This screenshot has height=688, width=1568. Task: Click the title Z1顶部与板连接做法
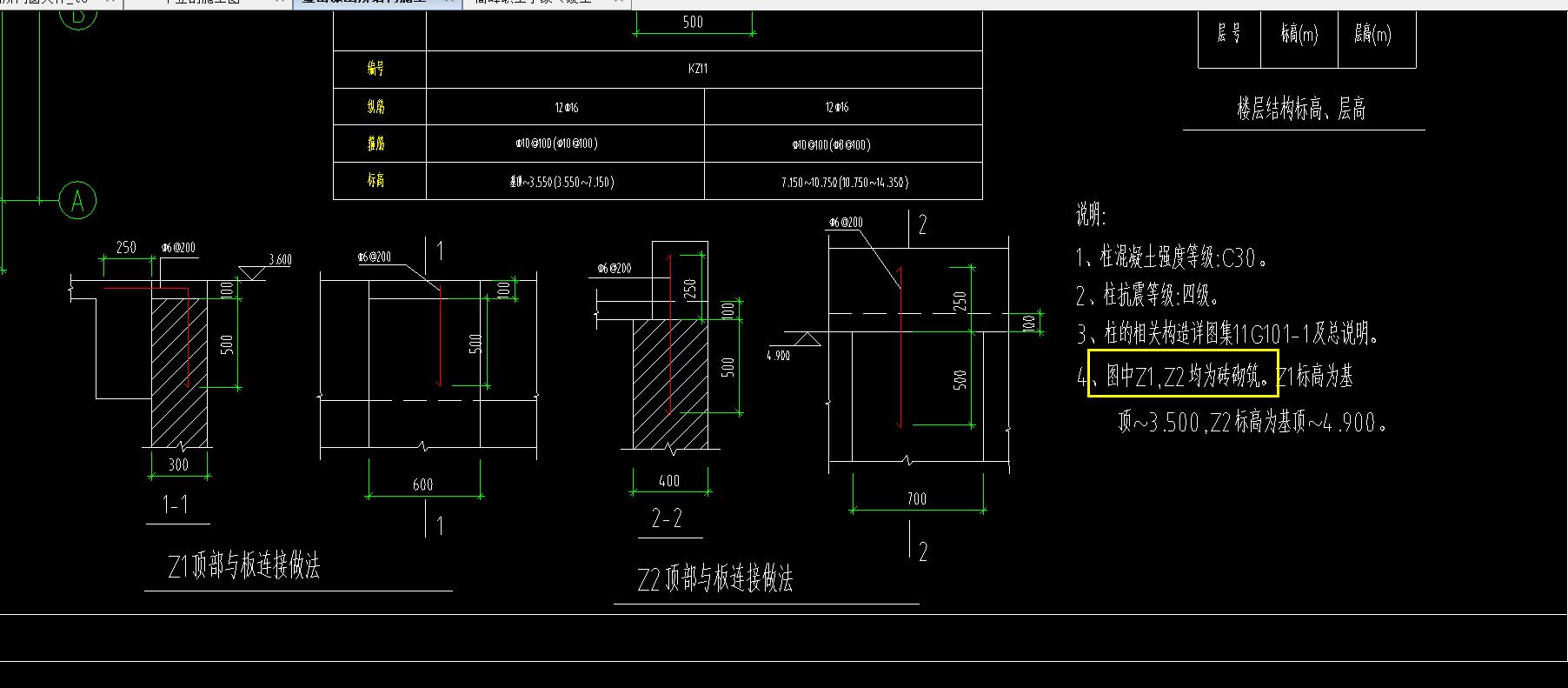pos(244,567)
